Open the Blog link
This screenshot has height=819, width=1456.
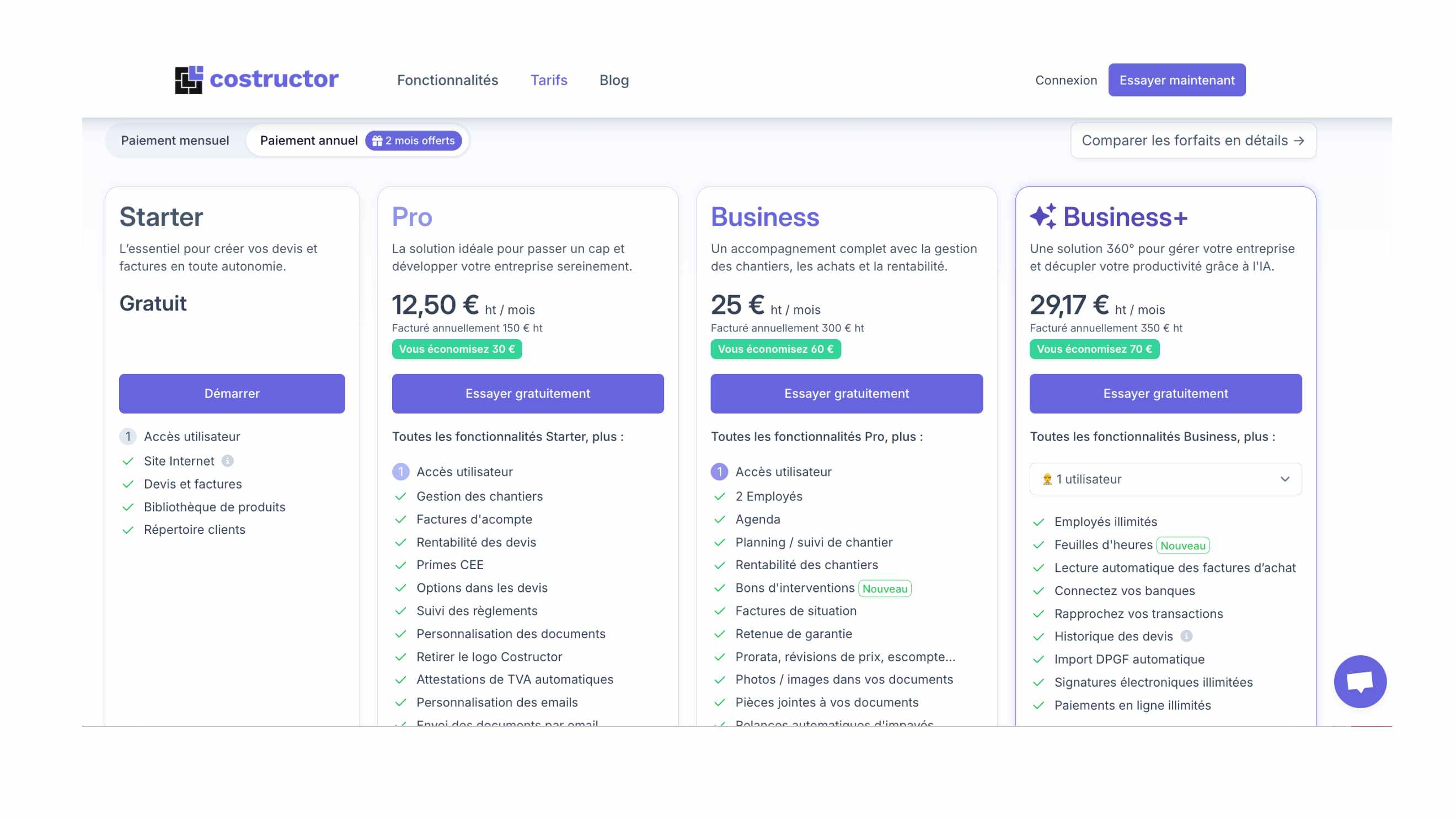tap(614, 81)
